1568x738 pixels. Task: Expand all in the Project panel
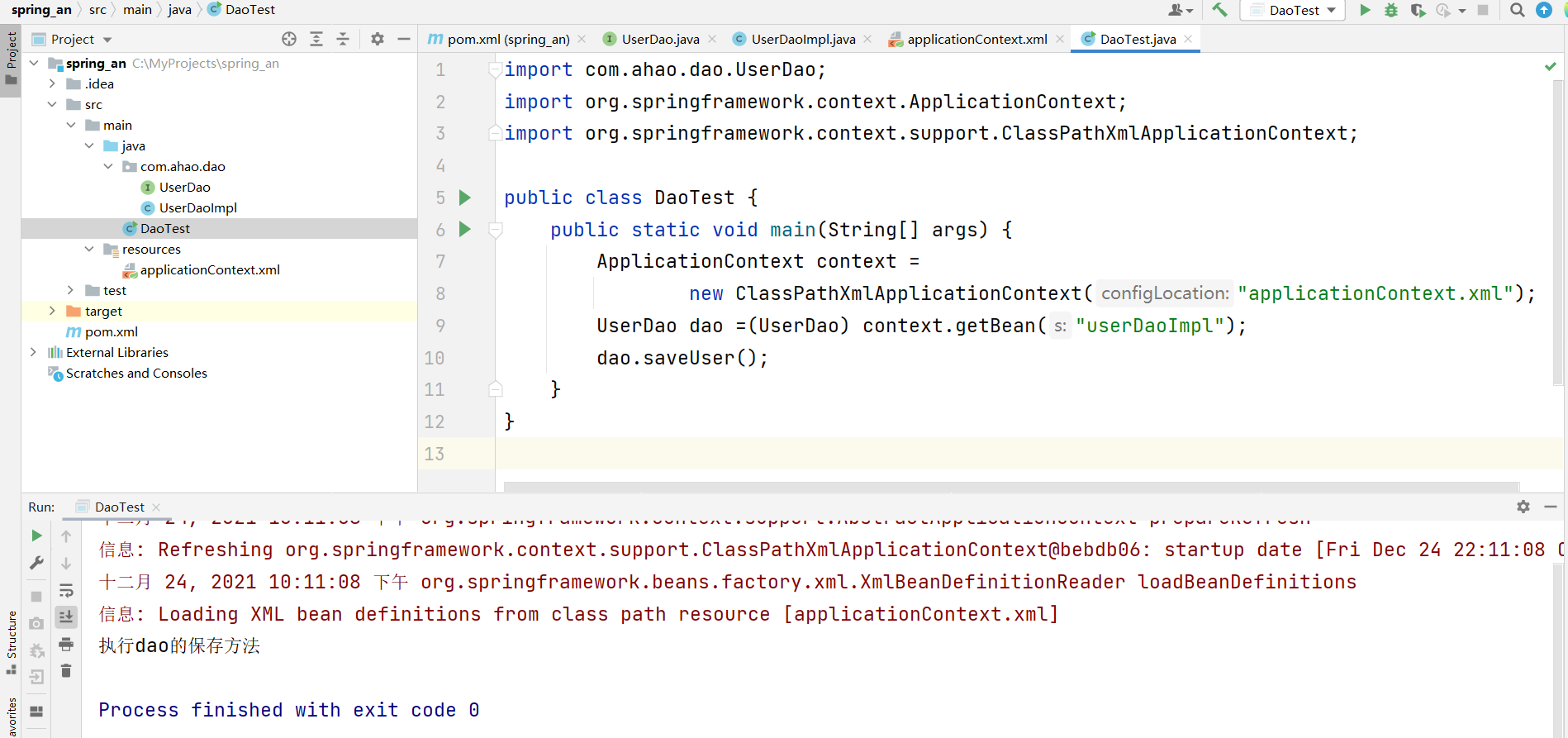(x=316, y=39)
